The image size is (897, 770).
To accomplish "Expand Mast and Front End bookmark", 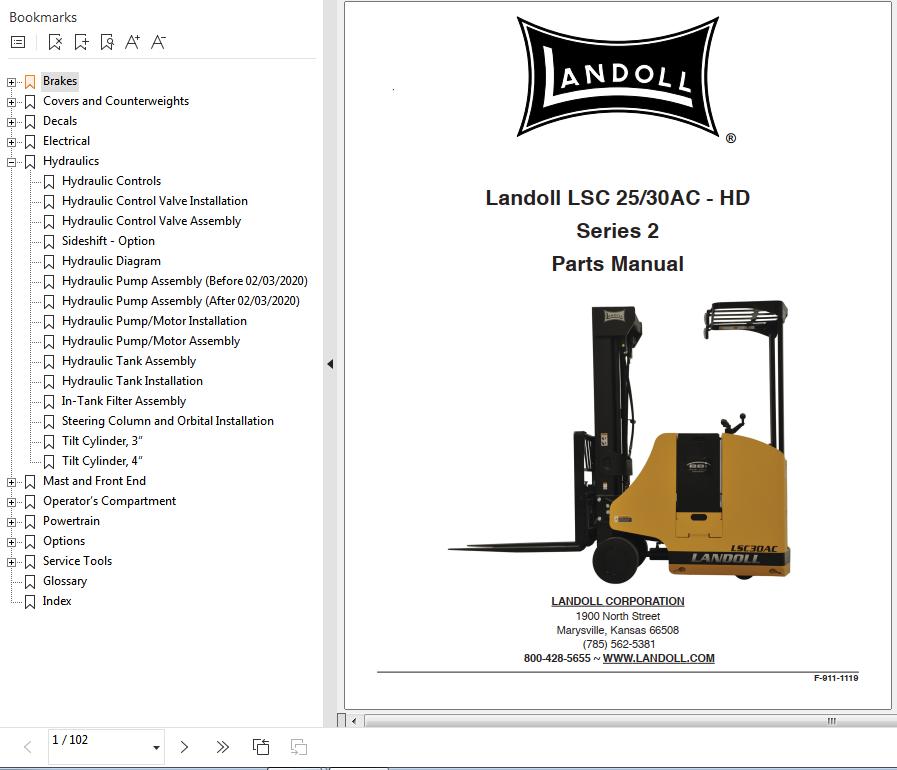I will click(11, 482).
